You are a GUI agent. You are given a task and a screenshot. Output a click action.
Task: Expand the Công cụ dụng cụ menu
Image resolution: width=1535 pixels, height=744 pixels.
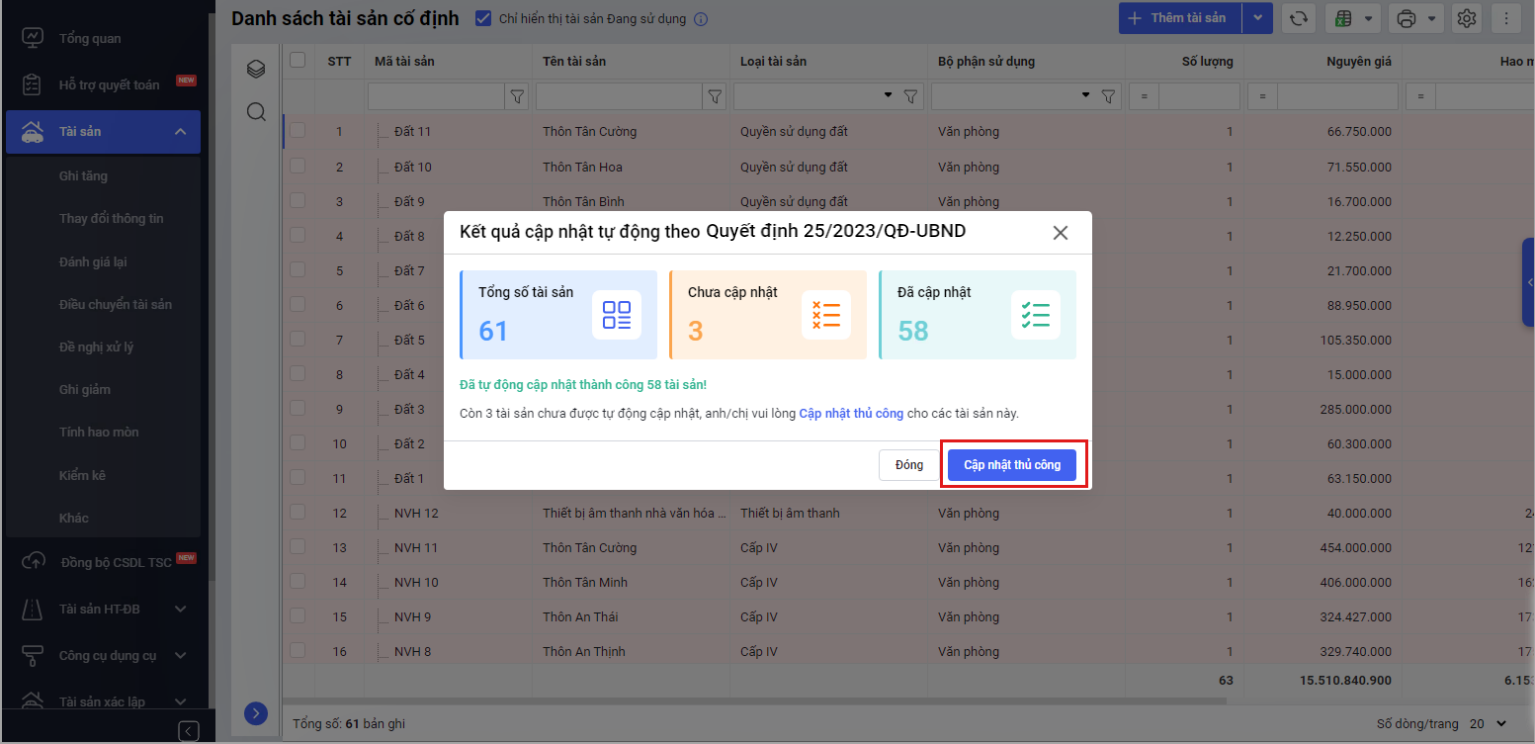(x=180, y=656)
